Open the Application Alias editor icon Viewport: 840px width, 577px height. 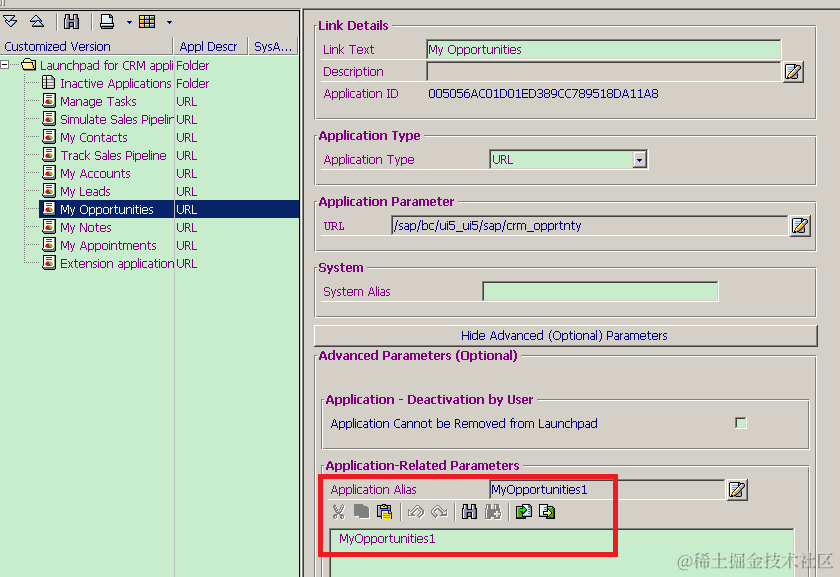pyautogui.click(x=737, y=490)
